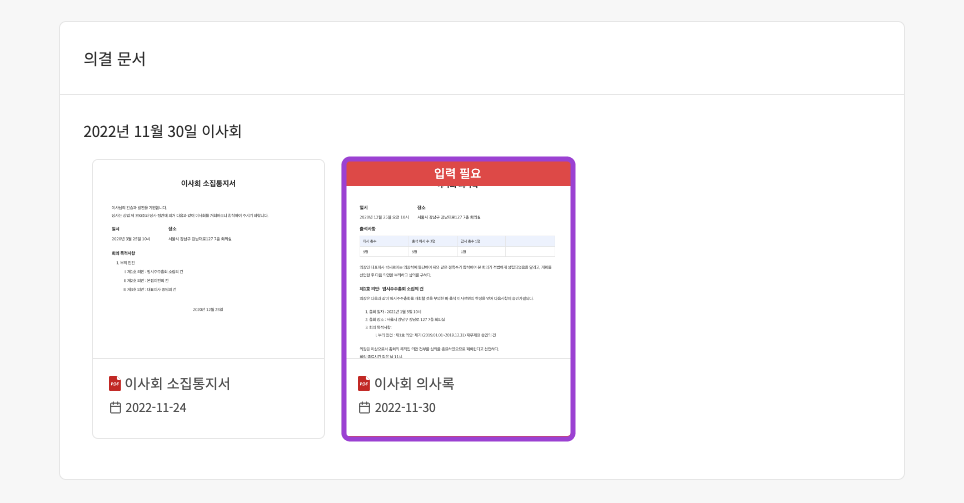
Task: Click the 2022-11-30 date label
Action: pyautogui.click(x=405, y=407)
